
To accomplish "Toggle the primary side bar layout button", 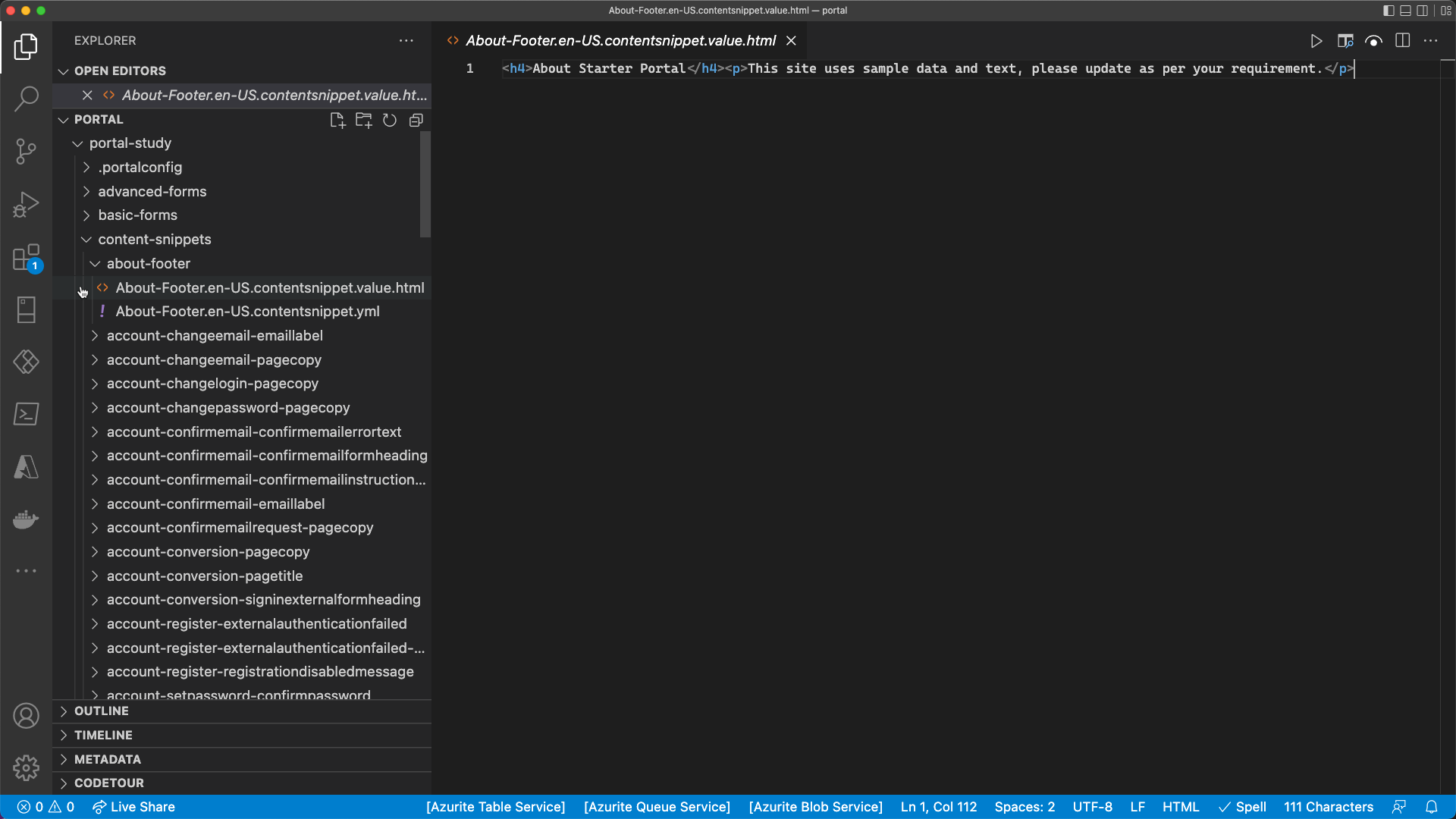I will point(1389,11).
